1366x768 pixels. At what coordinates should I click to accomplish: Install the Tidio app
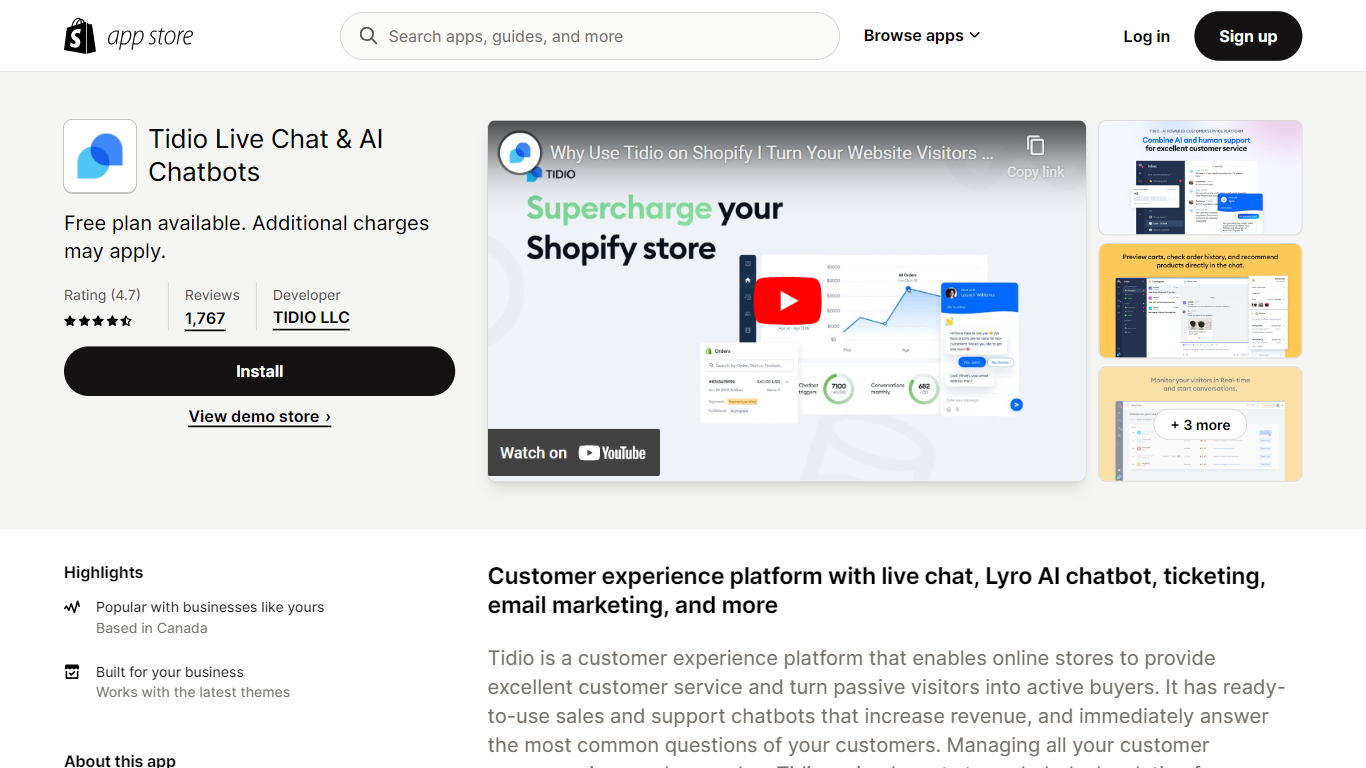point(259,371)
